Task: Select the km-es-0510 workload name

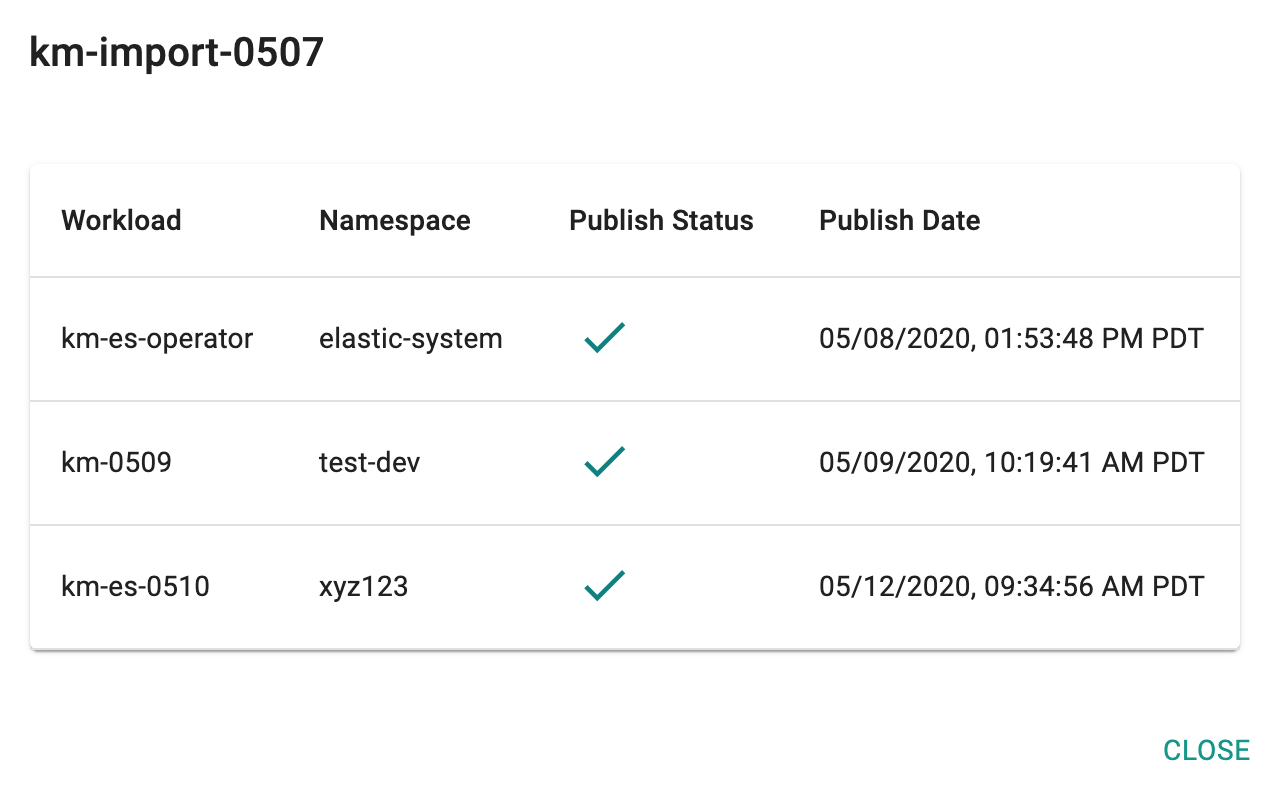Action: pyautogui.click(x=135, y=586)
